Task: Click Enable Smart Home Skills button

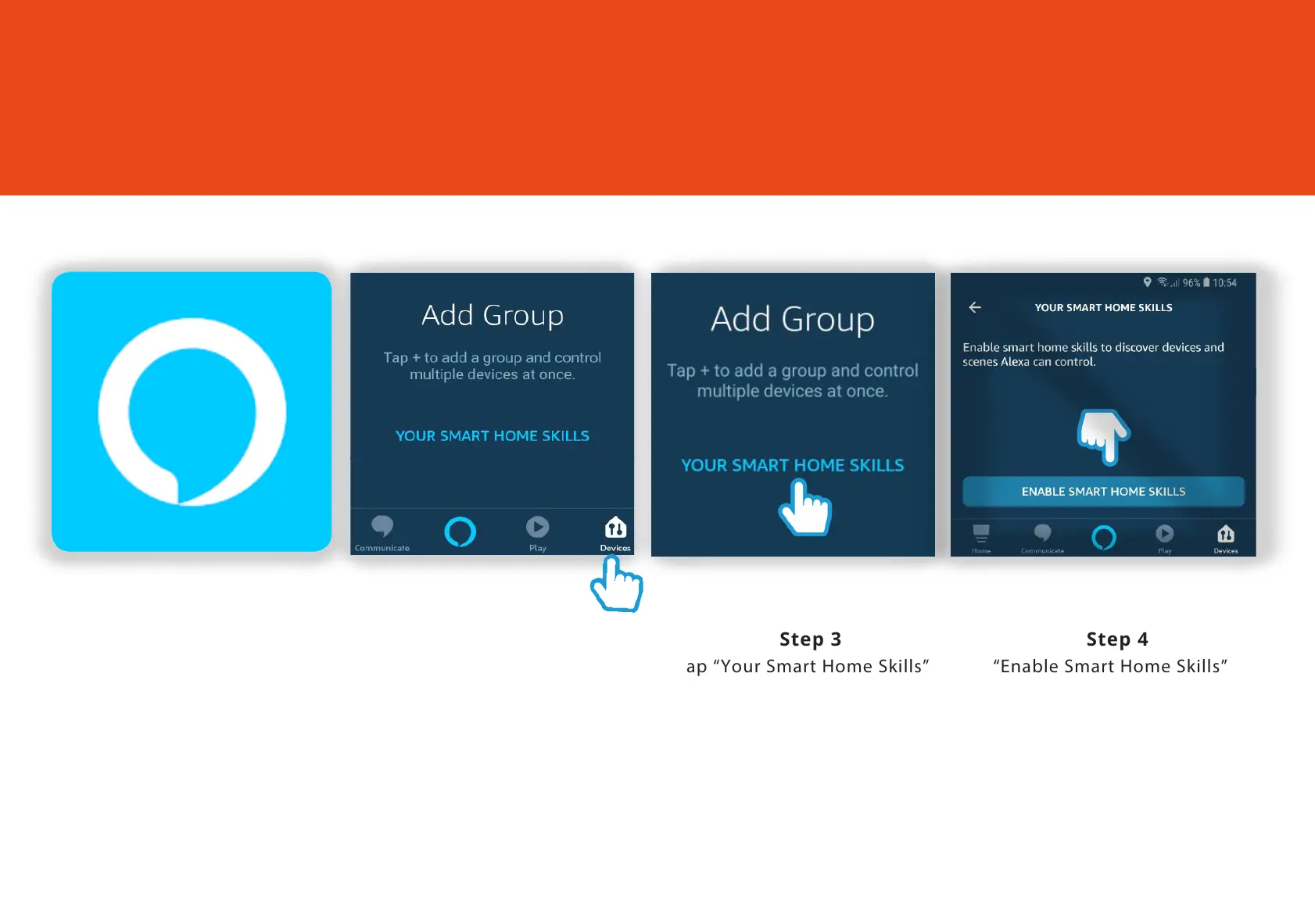Action: click(x=1103, y=492)
